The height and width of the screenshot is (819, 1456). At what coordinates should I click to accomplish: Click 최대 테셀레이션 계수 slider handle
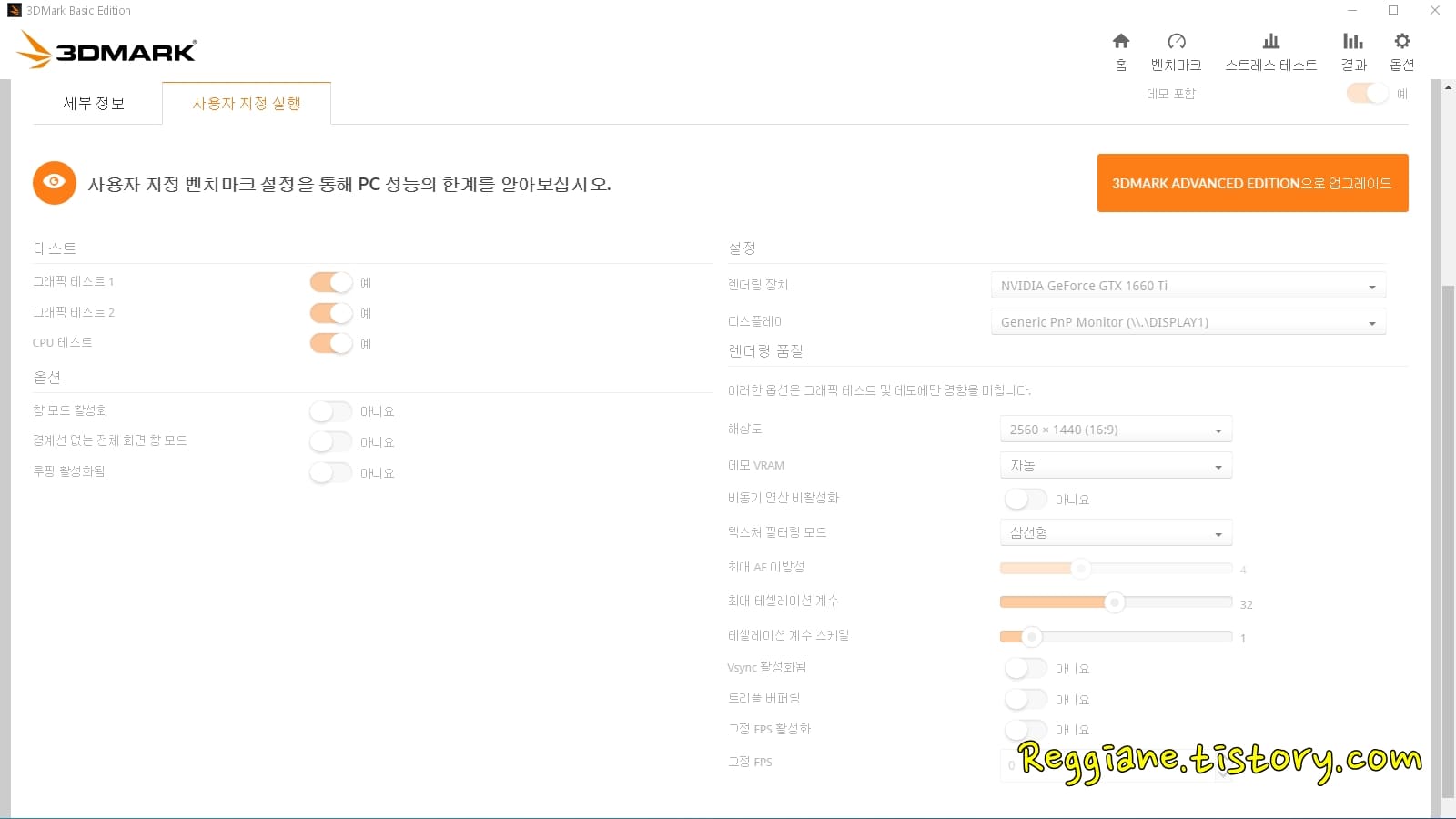pyautogui.click(x=1114, y=602)
